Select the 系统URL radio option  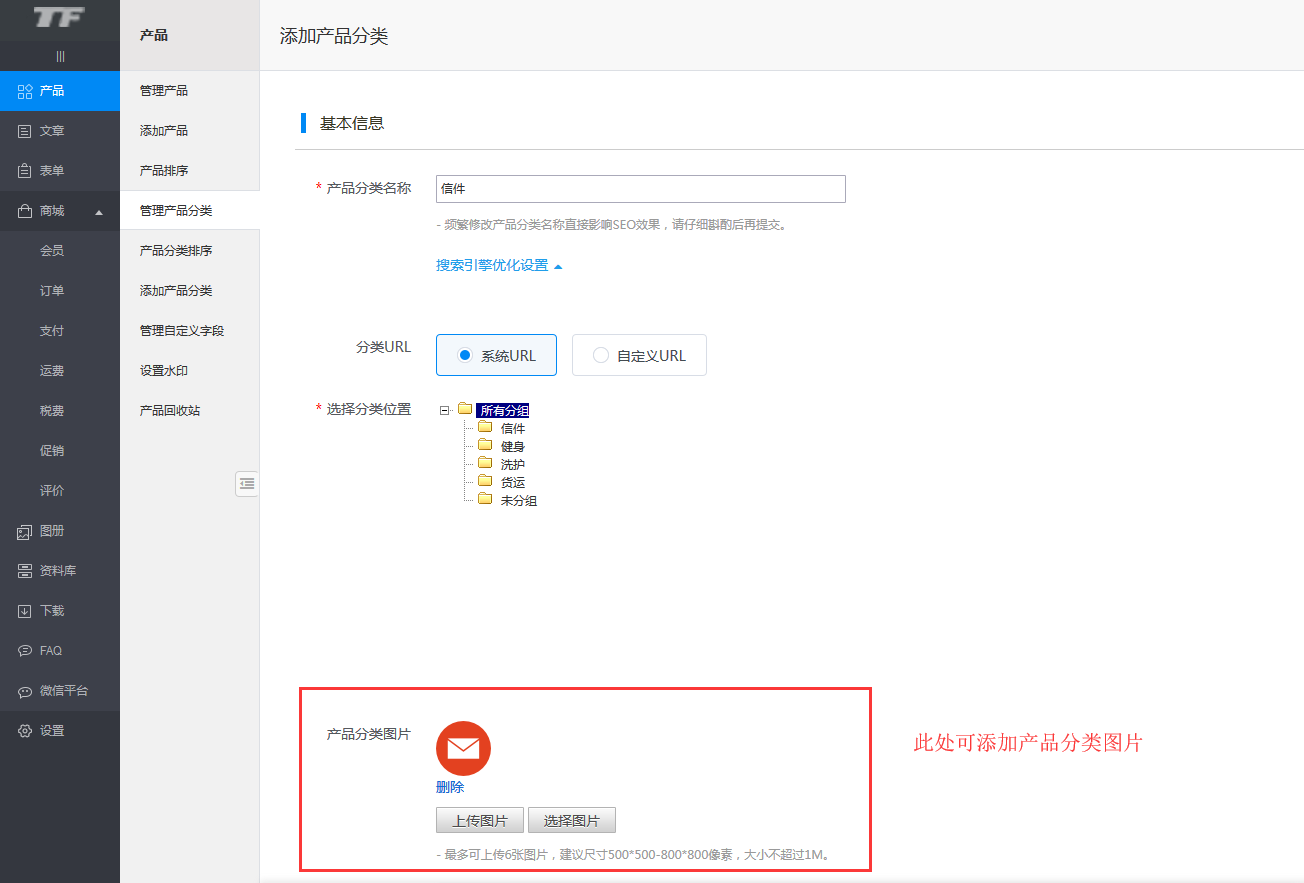tap(464, 355)
